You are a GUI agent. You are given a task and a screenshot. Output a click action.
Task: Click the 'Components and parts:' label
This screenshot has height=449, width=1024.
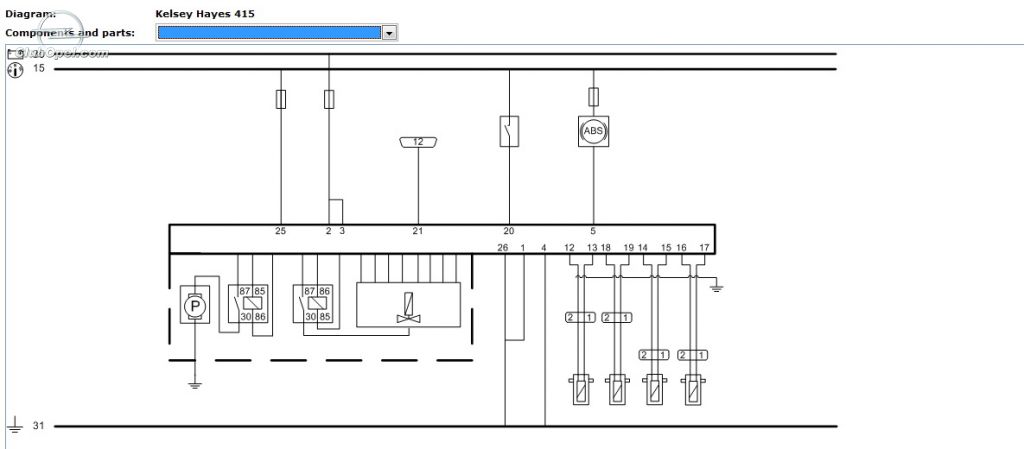click(70, 33)
